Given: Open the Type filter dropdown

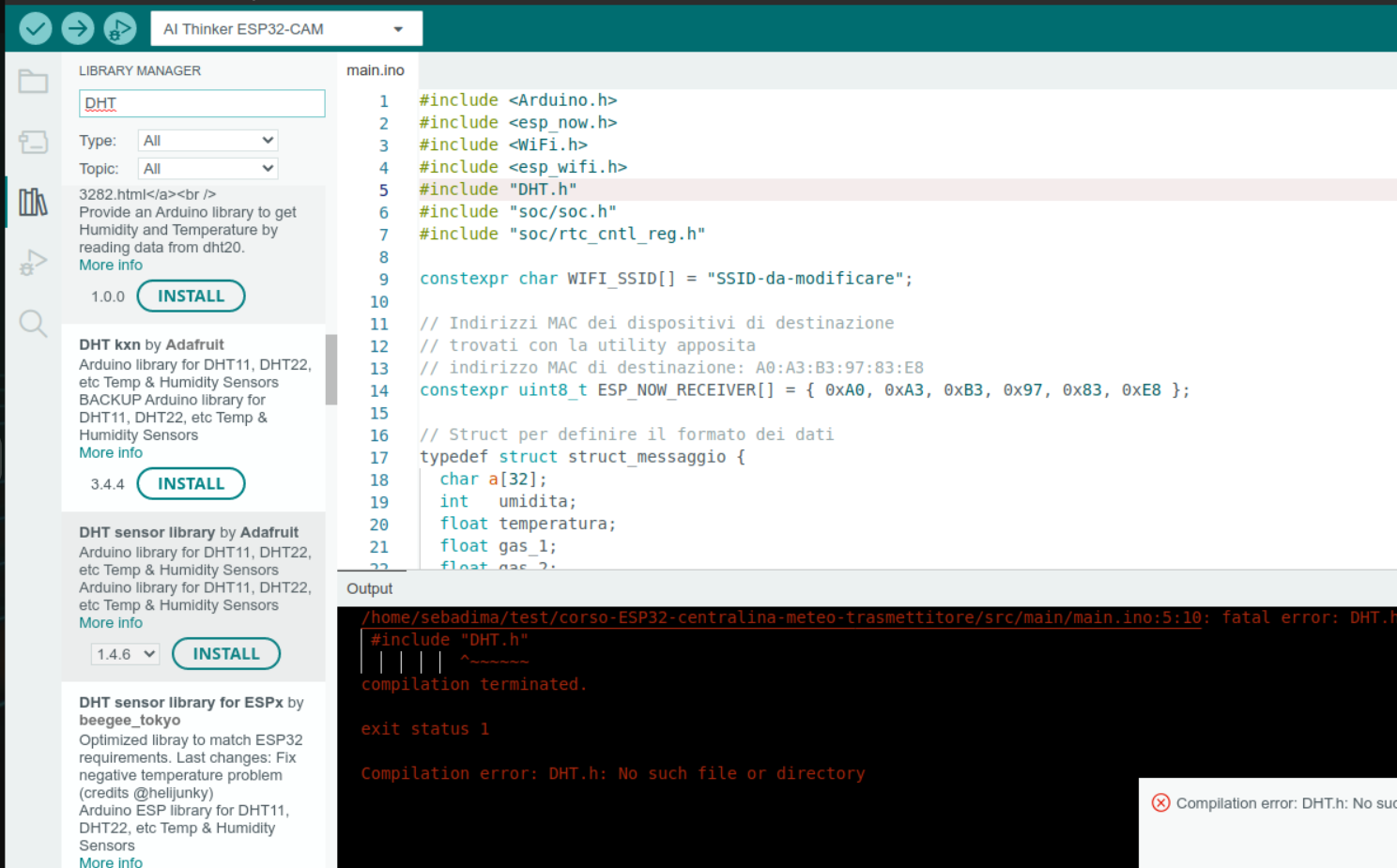Looking at the screenshot, I should point(207,140).
